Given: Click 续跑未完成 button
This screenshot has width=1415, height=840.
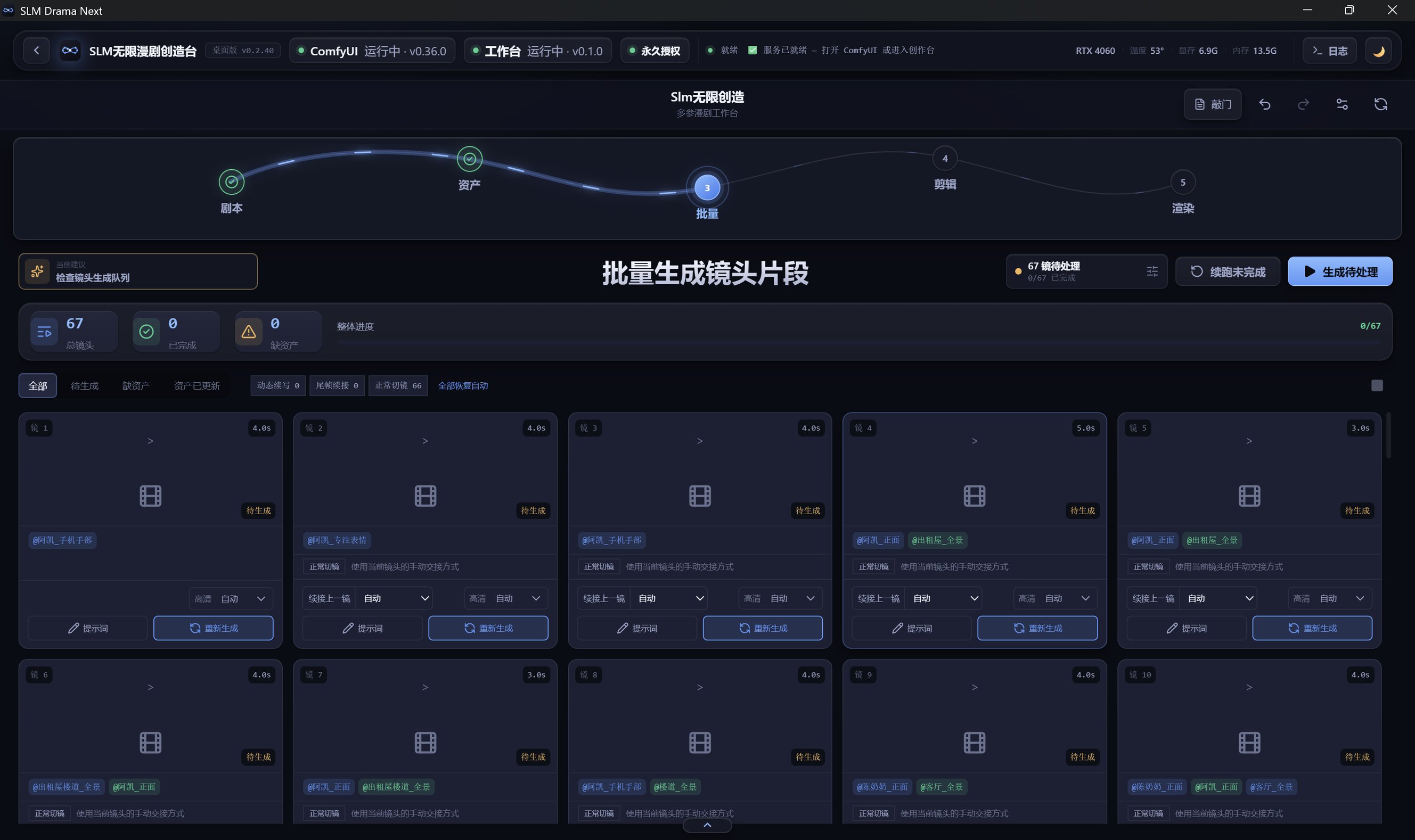Looking at the screenshot, I should point(1228,271).
